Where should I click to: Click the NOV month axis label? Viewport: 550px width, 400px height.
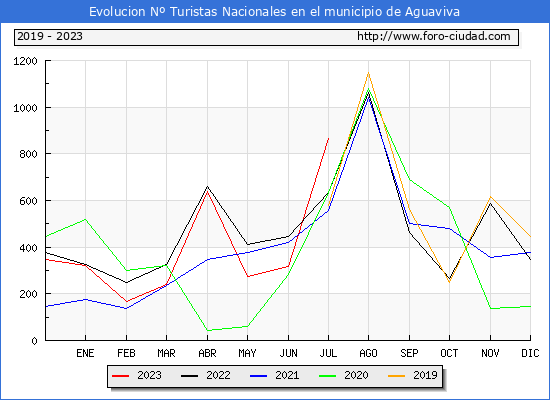[490, 353]
